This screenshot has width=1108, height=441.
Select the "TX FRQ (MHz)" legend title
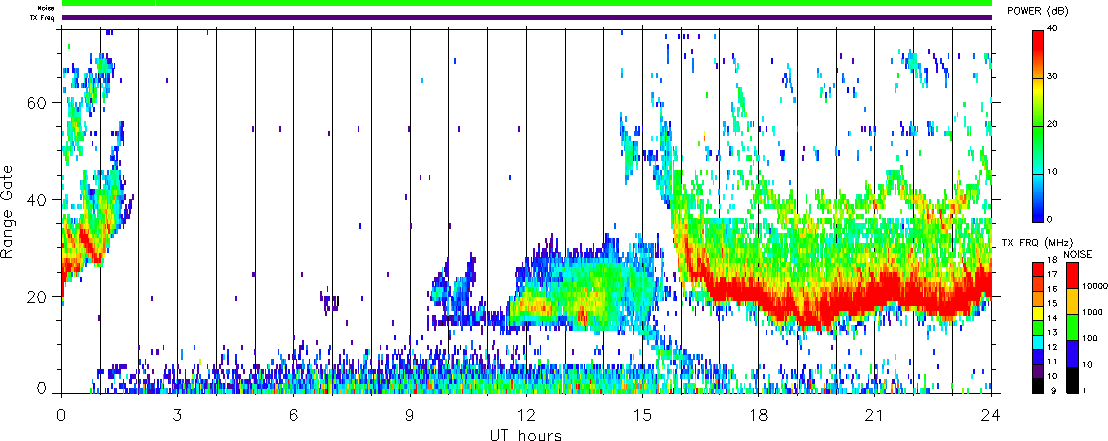(x=1037, y=242)
